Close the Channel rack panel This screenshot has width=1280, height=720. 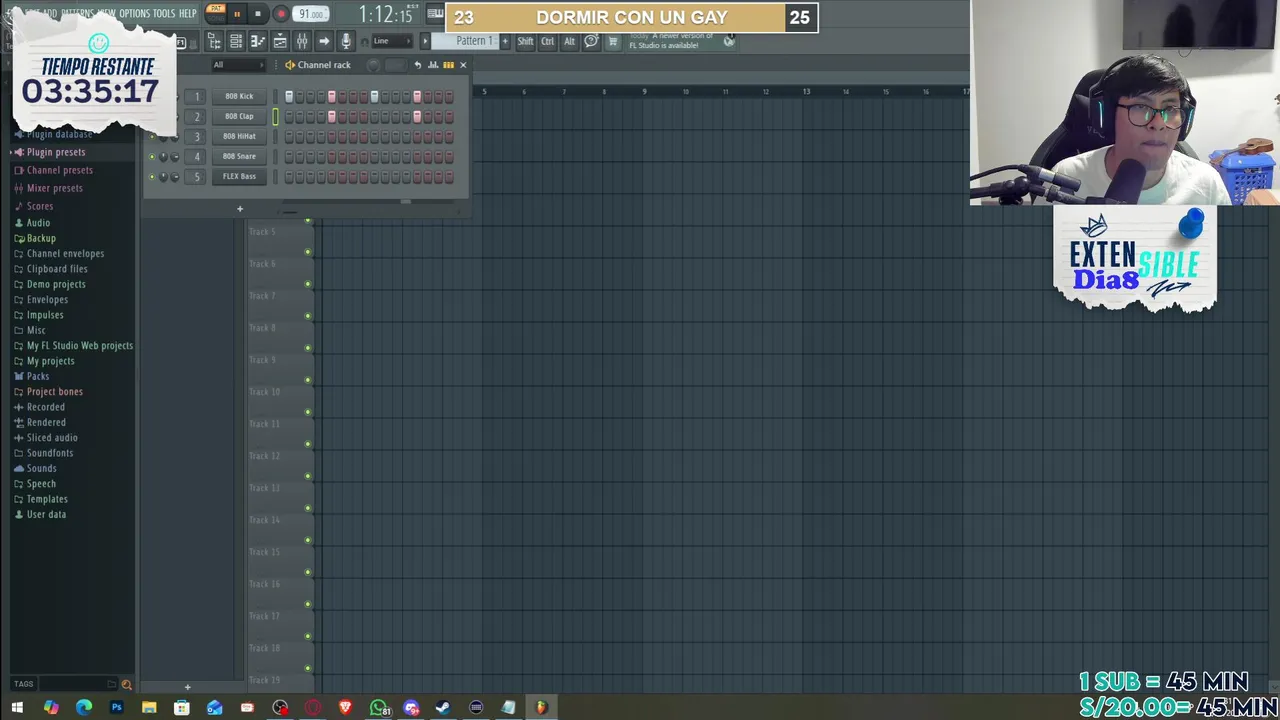463,65
